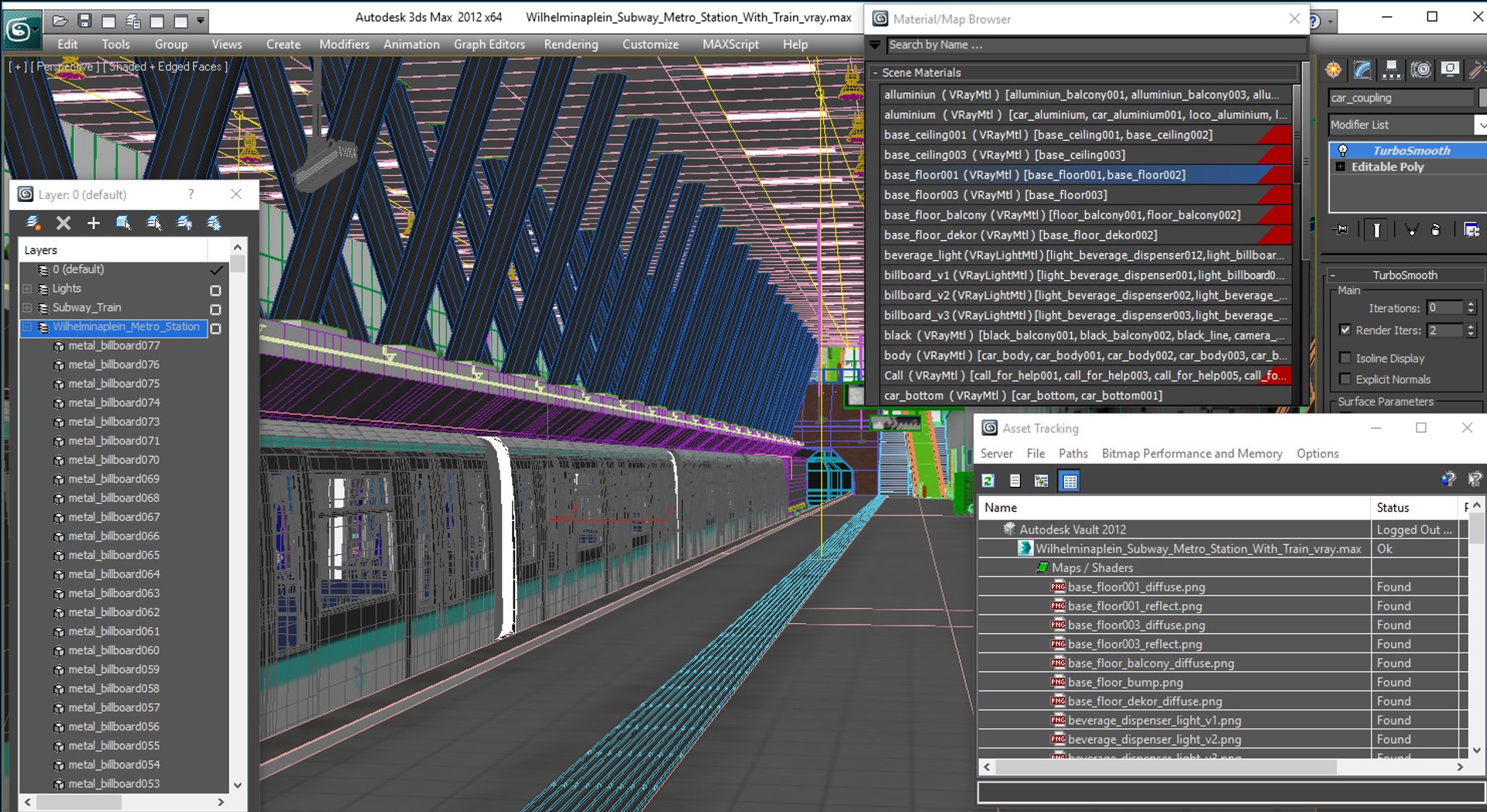The image size is (1487, 812).
Task: Click the Search by Name field
Action: coord(1096,45)
